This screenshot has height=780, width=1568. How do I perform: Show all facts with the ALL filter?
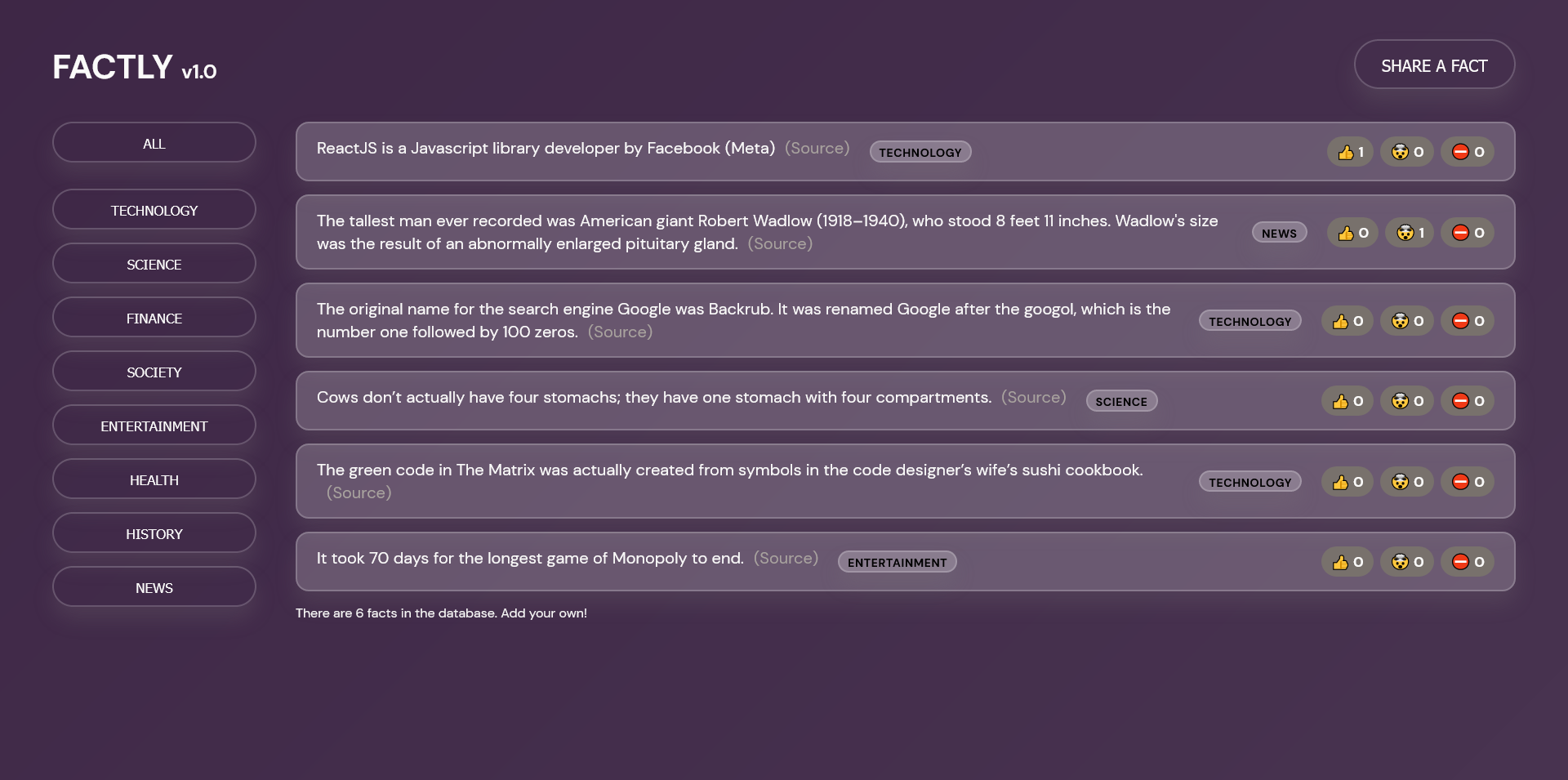point(154,142)
